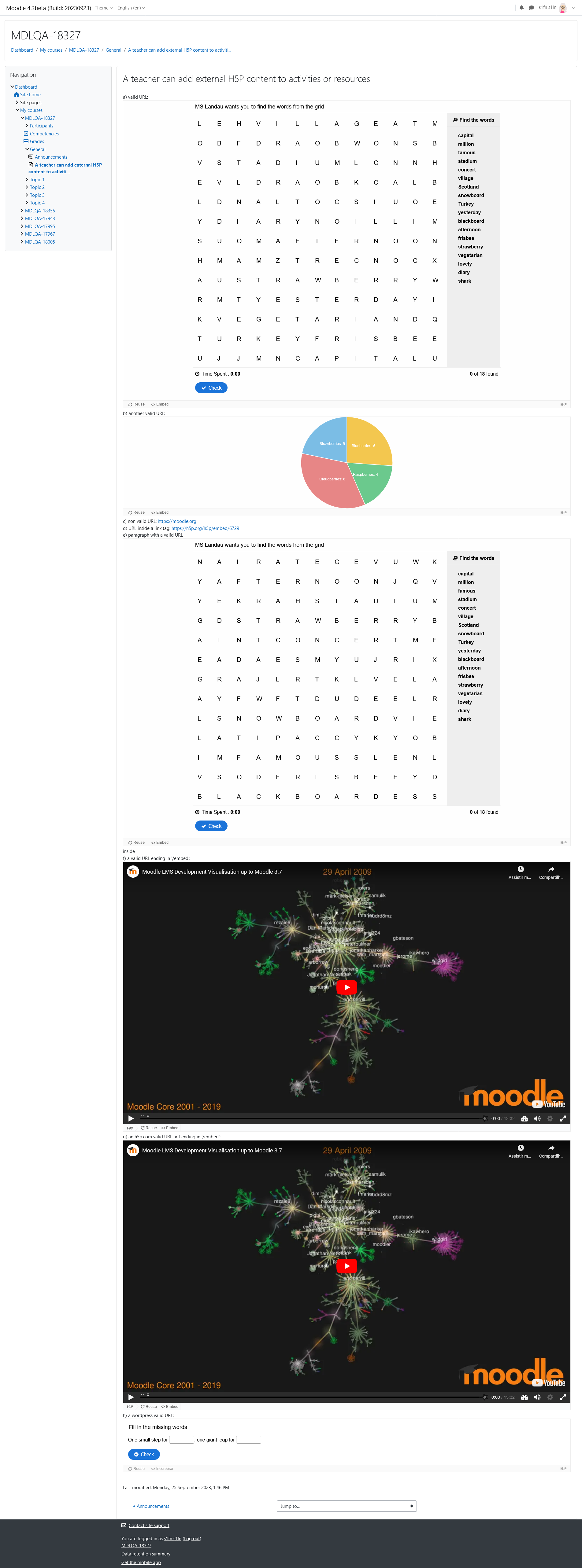This screenshot has width=582, height=1568.
Task: Open the messaging speech bubble icon
Action: pyautogui.click(x=532, y=8)
